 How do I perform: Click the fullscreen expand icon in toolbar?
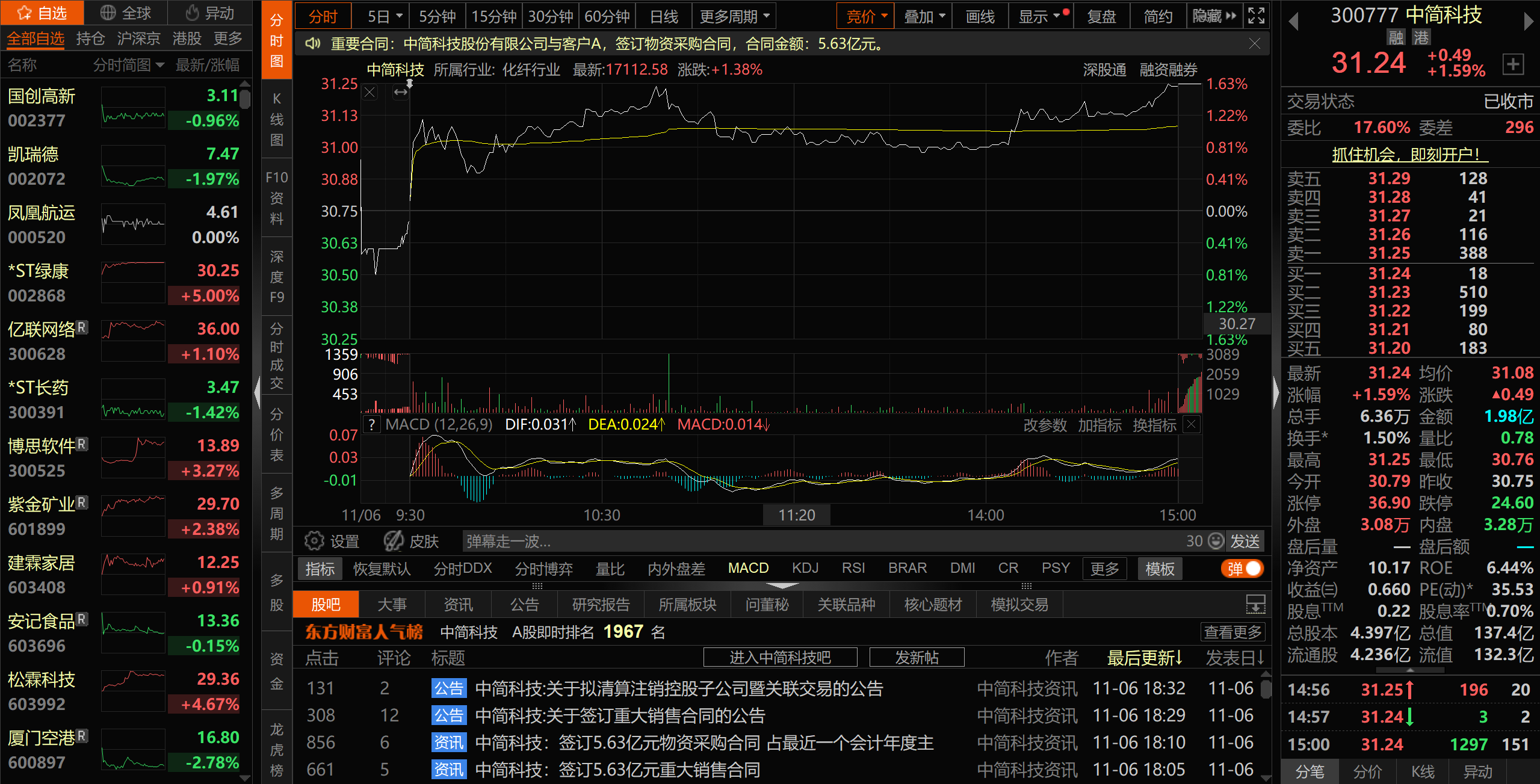click(x=1257, y=16)
